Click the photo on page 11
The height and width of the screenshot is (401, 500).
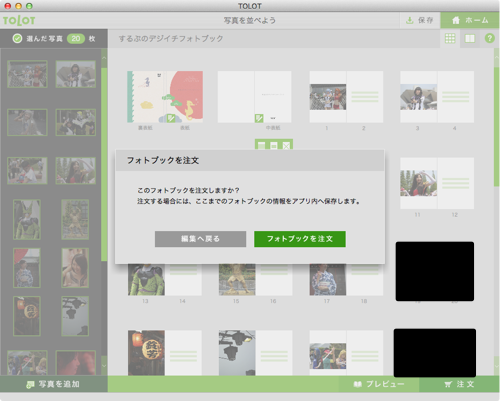[x=419, y=183]
